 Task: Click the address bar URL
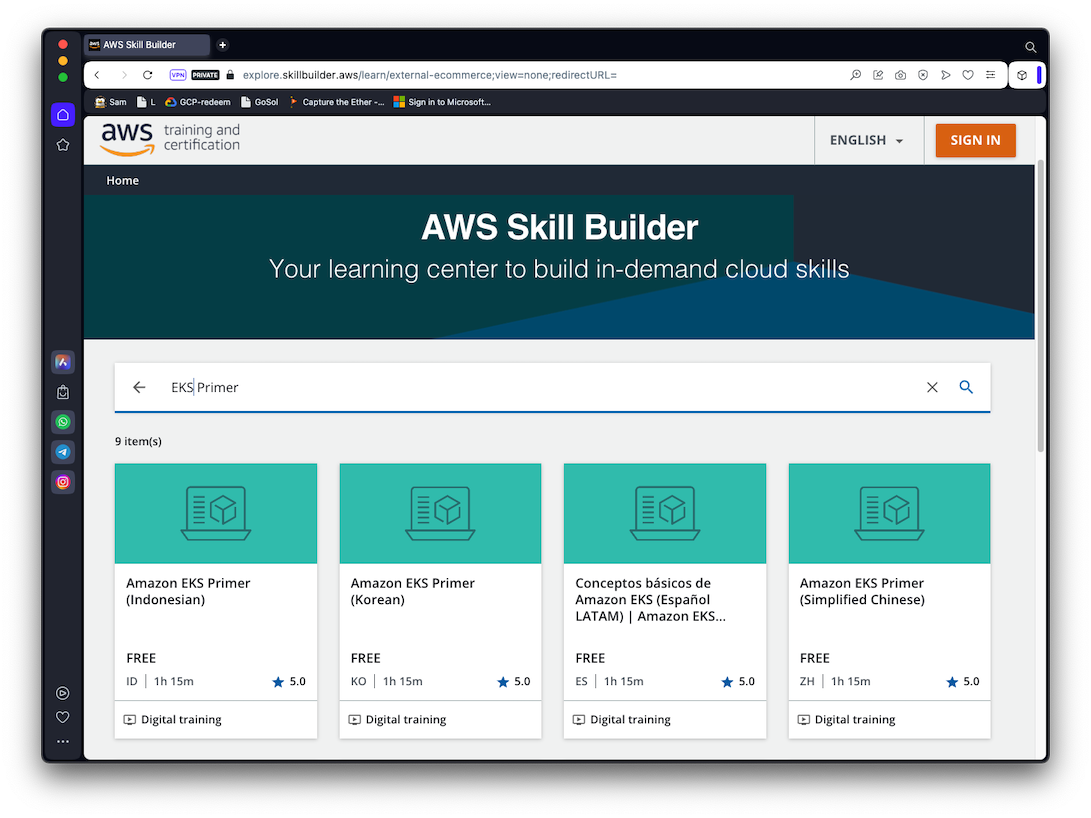[x=429, y=75]
